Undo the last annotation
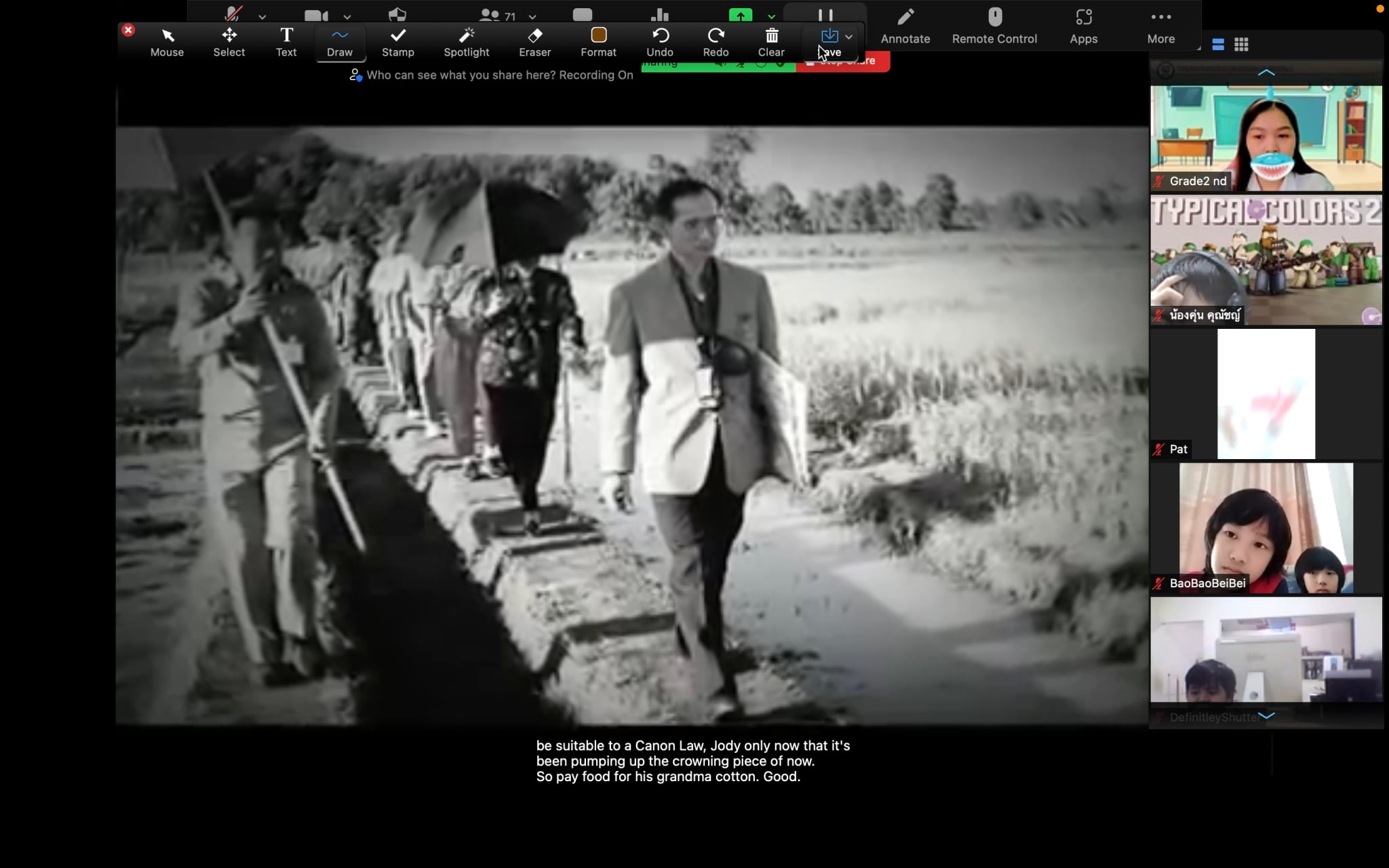Screen dimensions: 1389x868 (659, 41)
